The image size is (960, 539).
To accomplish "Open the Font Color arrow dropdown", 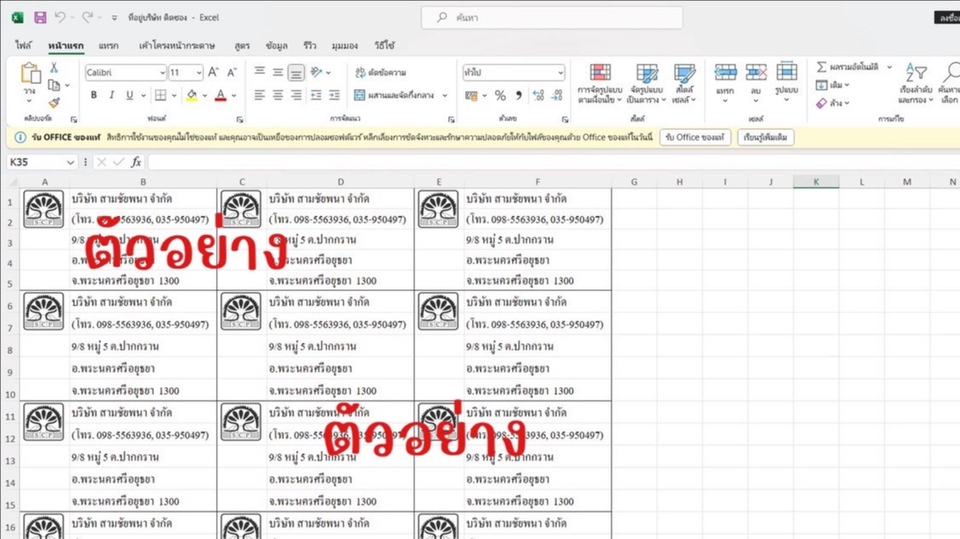I will (234, 96).
